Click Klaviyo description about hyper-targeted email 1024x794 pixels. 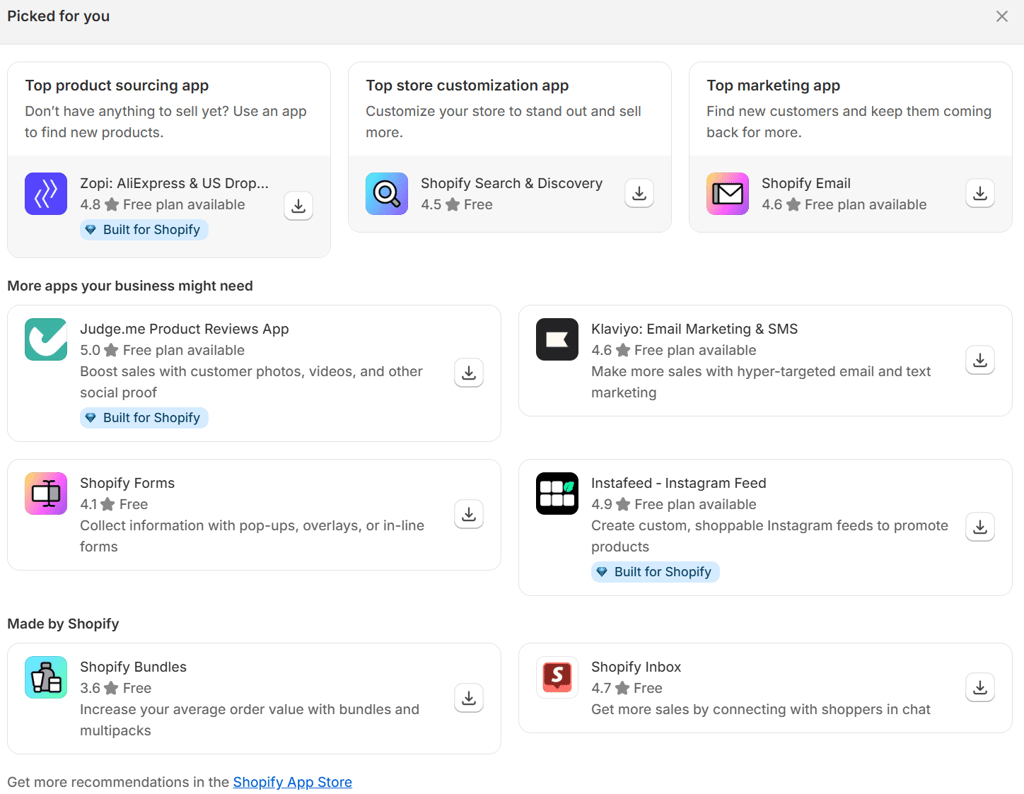click(761, 382)
